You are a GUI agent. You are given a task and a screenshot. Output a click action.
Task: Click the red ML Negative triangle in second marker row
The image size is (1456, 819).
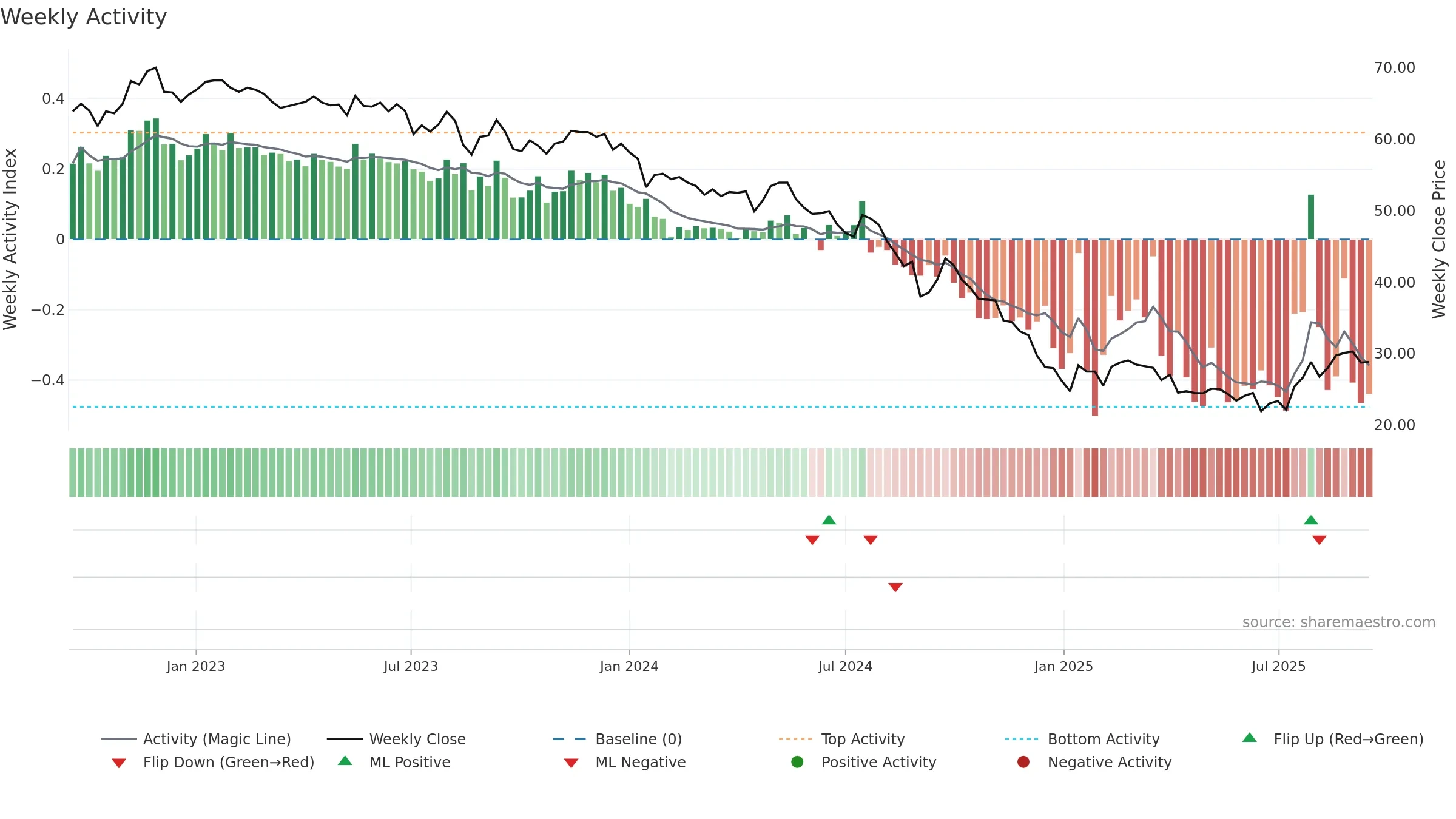[895, 587]
